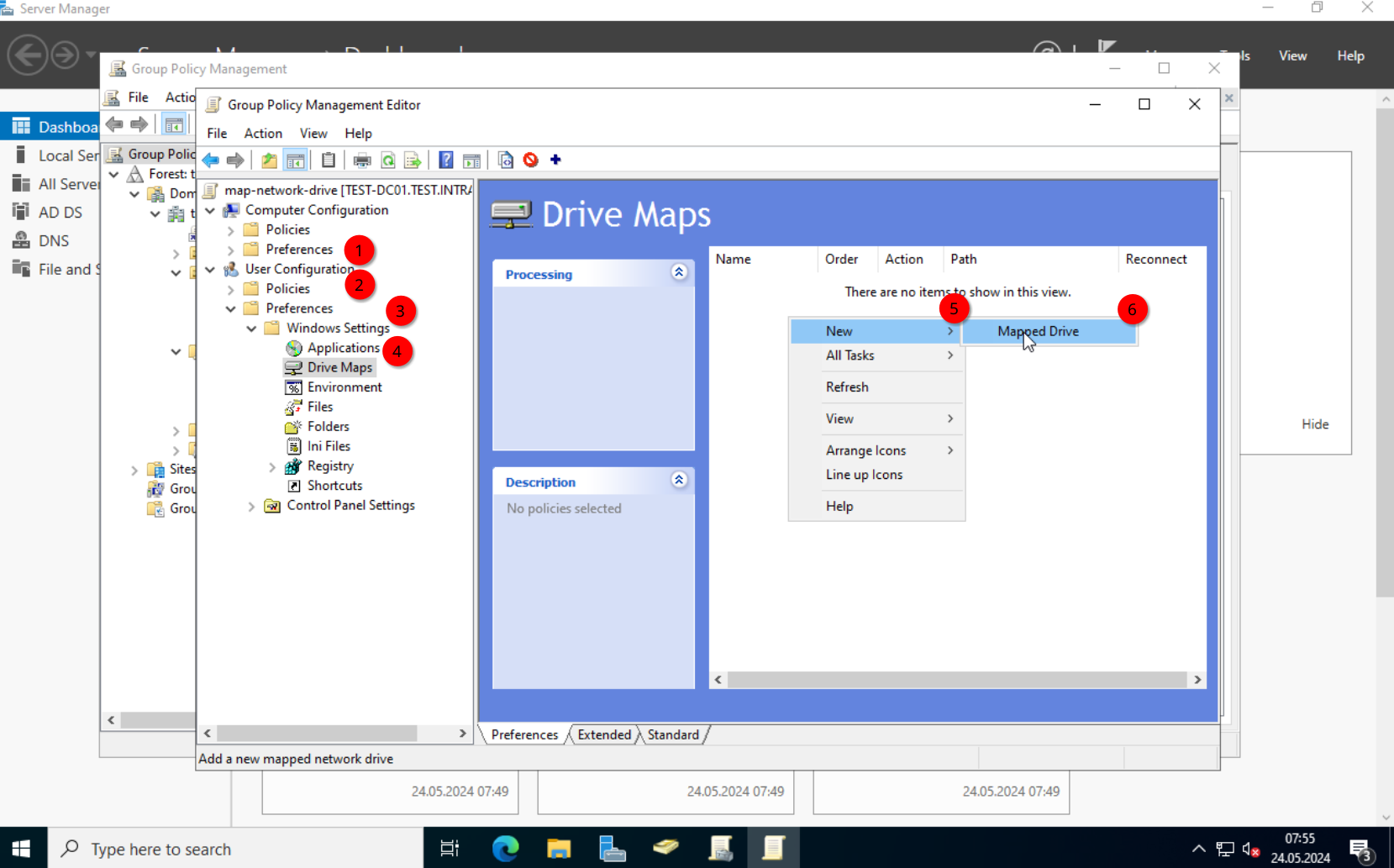The height and width of the screenshot is (868, 1394).
Task: Expand Control Panel Settings chevron
Action: (x=251, y=506)
